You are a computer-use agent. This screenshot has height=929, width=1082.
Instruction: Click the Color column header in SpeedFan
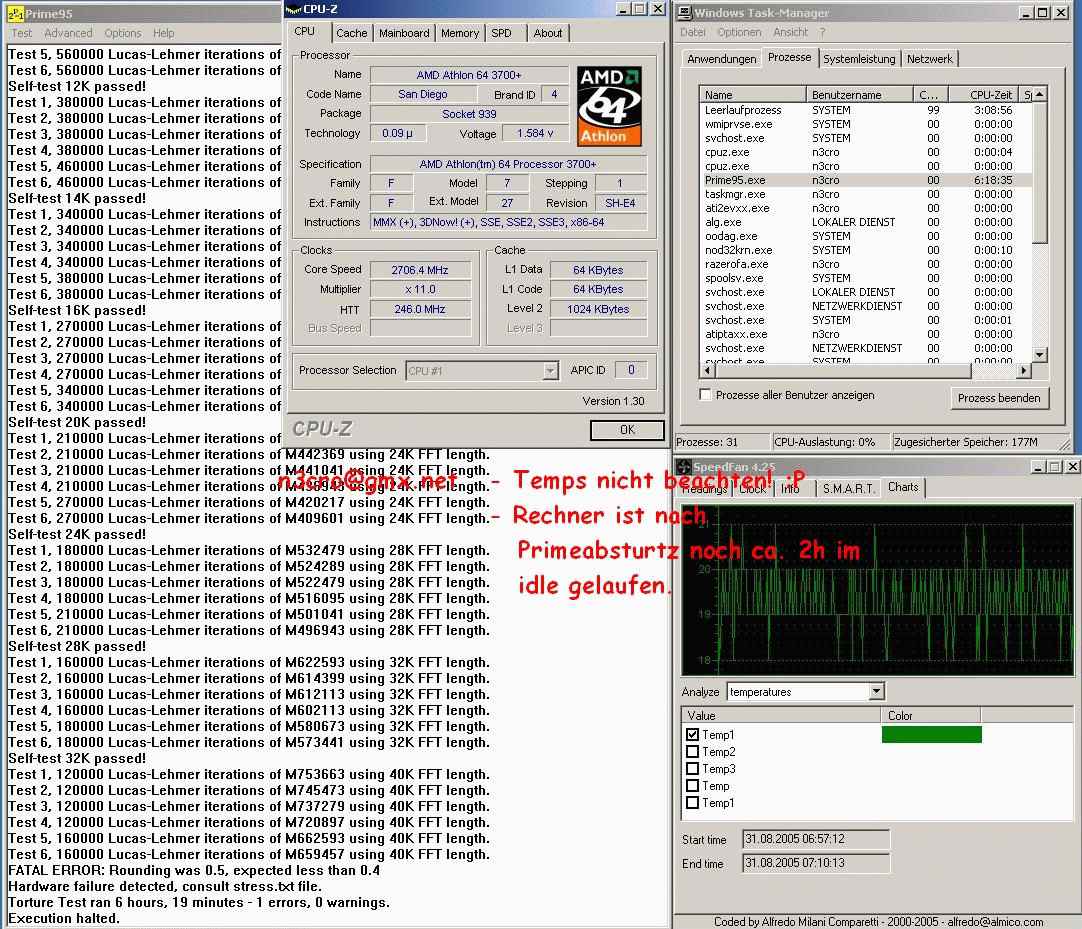931,716
